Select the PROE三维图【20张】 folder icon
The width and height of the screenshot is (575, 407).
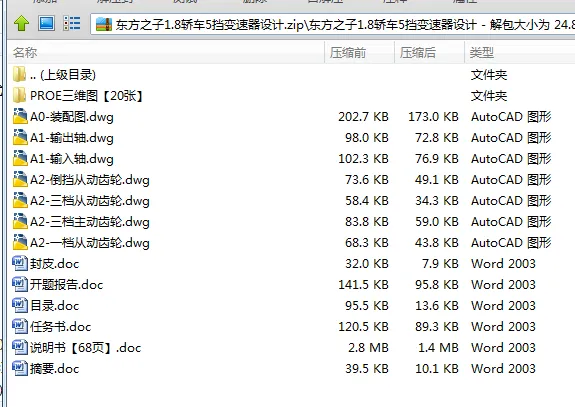pos(19,95)
